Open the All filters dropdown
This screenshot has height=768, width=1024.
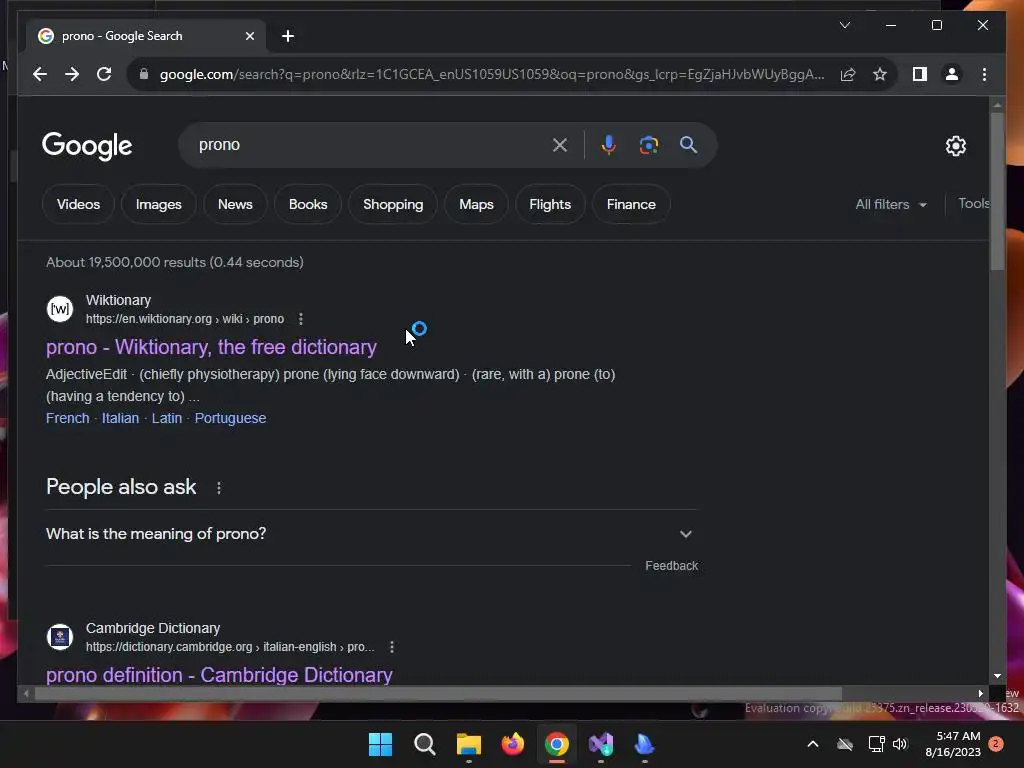pyautogui.click(x=891, y=204)
